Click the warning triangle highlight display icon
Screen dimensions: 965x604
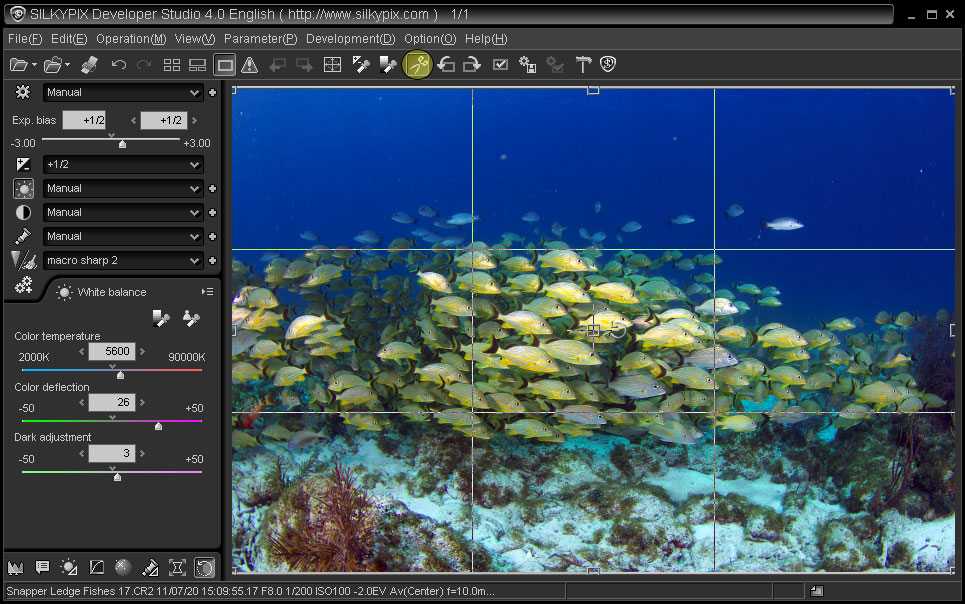[250, 65]
